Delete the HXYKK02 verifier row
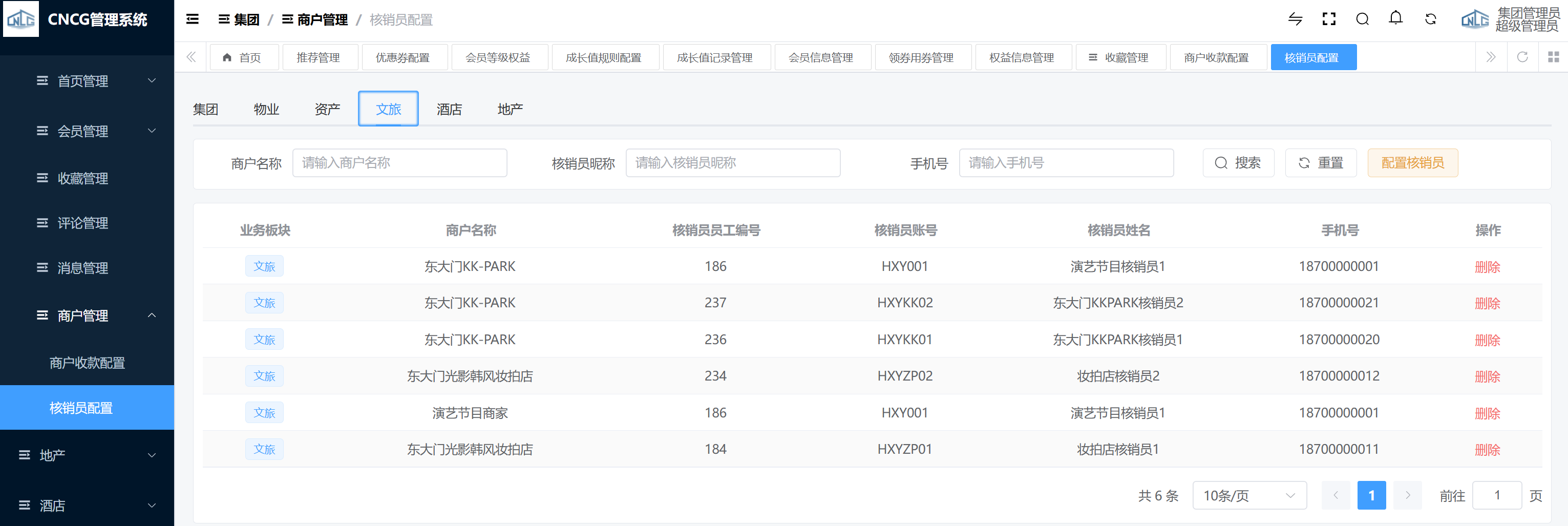The height and width of the screenshot is (526, 1568). [x=1487, y=303]
